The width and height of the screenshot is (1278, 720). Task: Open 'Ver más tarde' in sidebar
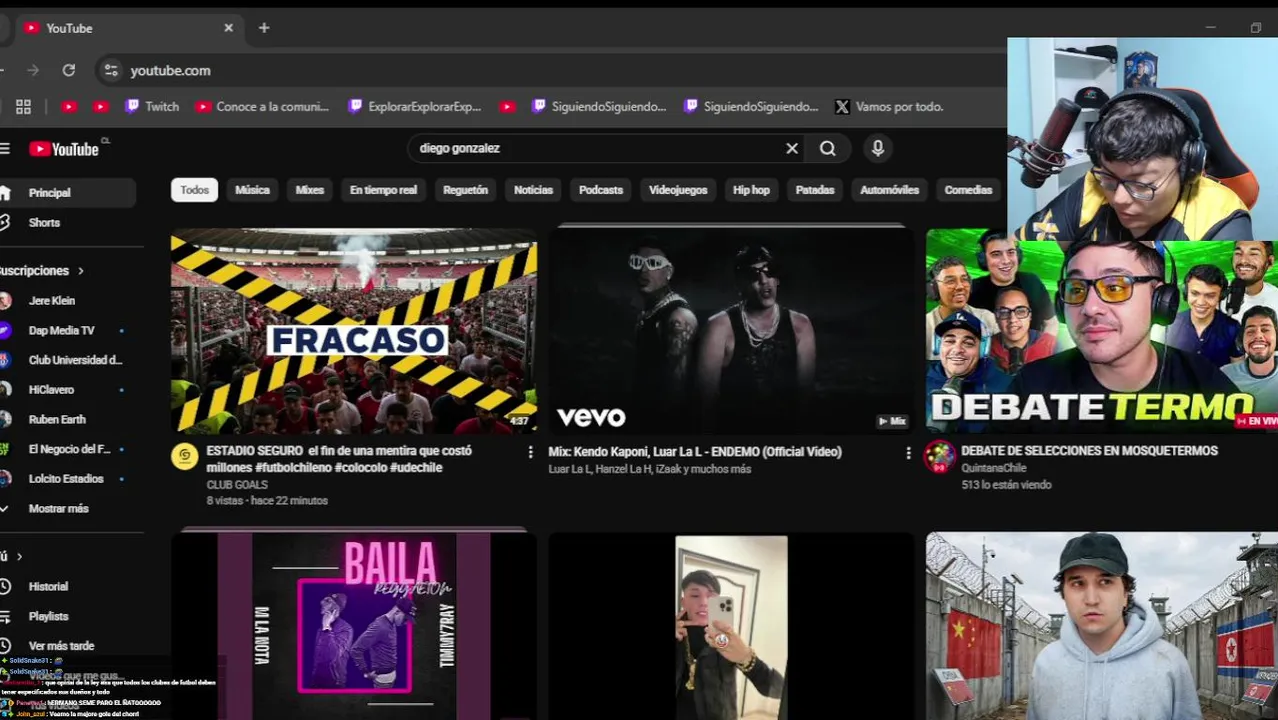point(61,646)
